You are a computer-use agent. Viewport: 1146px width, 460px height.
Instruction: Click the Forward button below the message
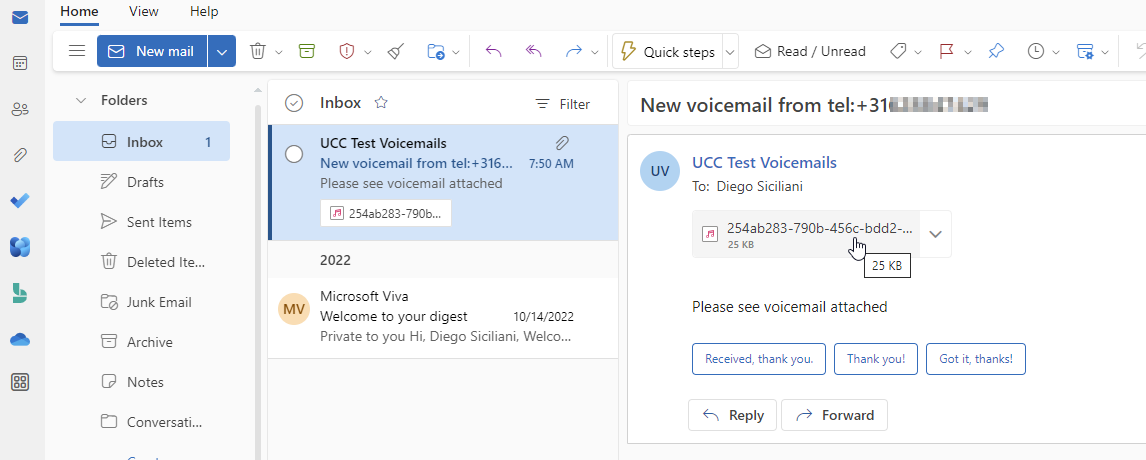click(x=835, y=415)
